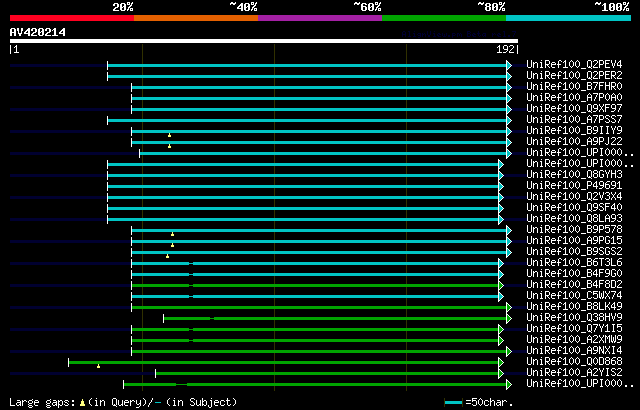Click the cyan 50char scale bar in the legend
This screenshot has width=640, height=410.
453,403
